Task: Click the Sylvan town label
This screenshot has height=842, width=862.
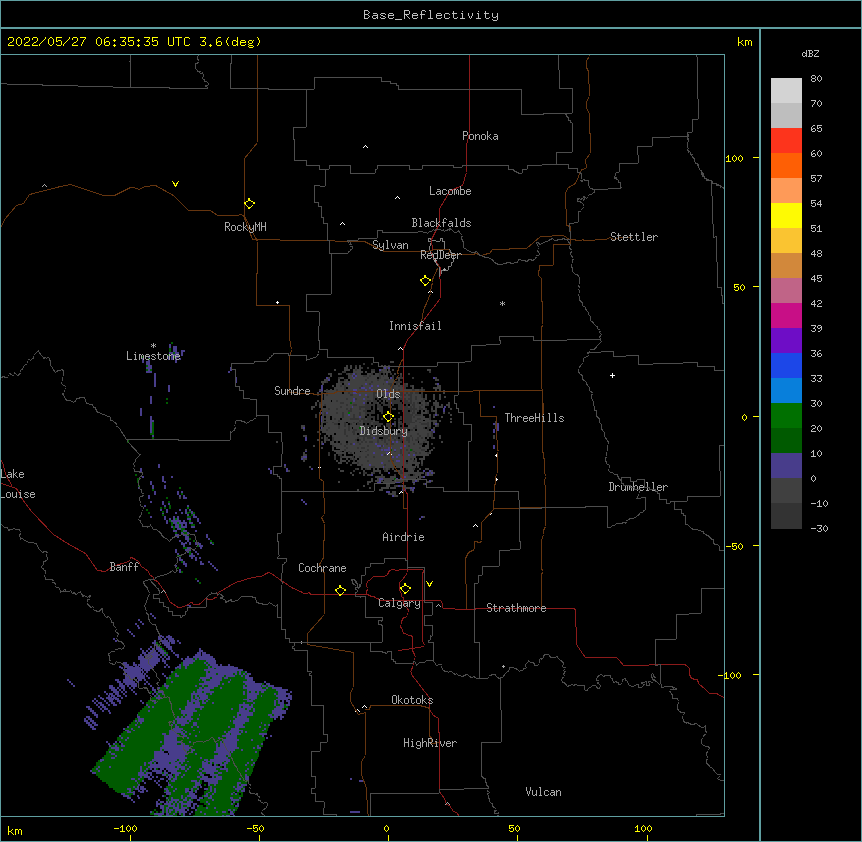Action: pyautogui.click(x=390, y=245)
